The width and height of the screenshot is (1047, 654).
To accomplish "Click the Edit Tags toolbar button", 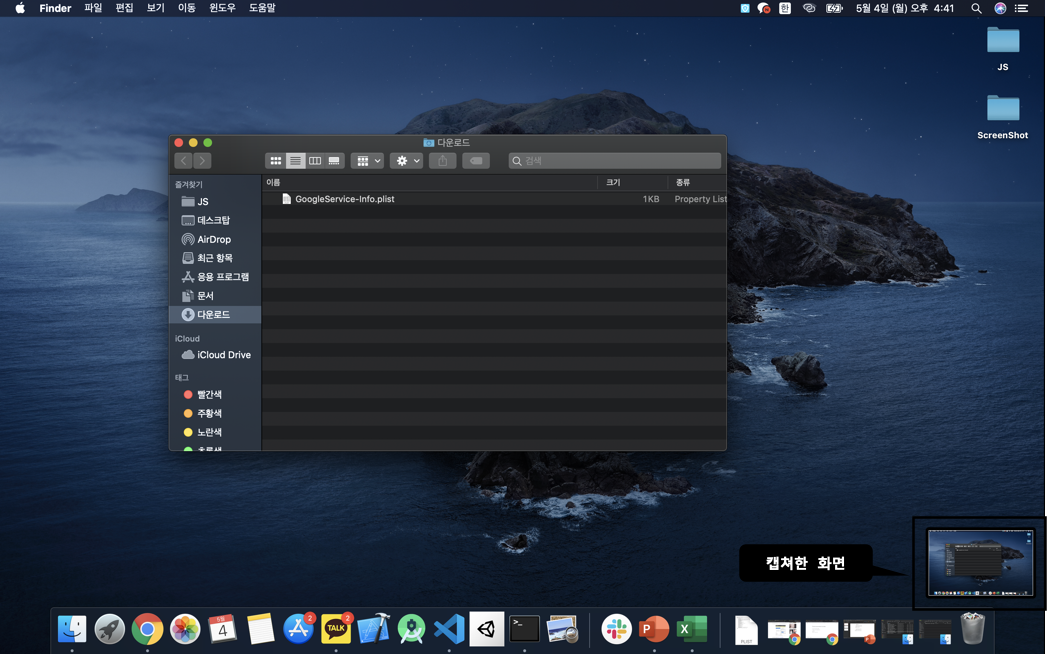I will (476, 161).
